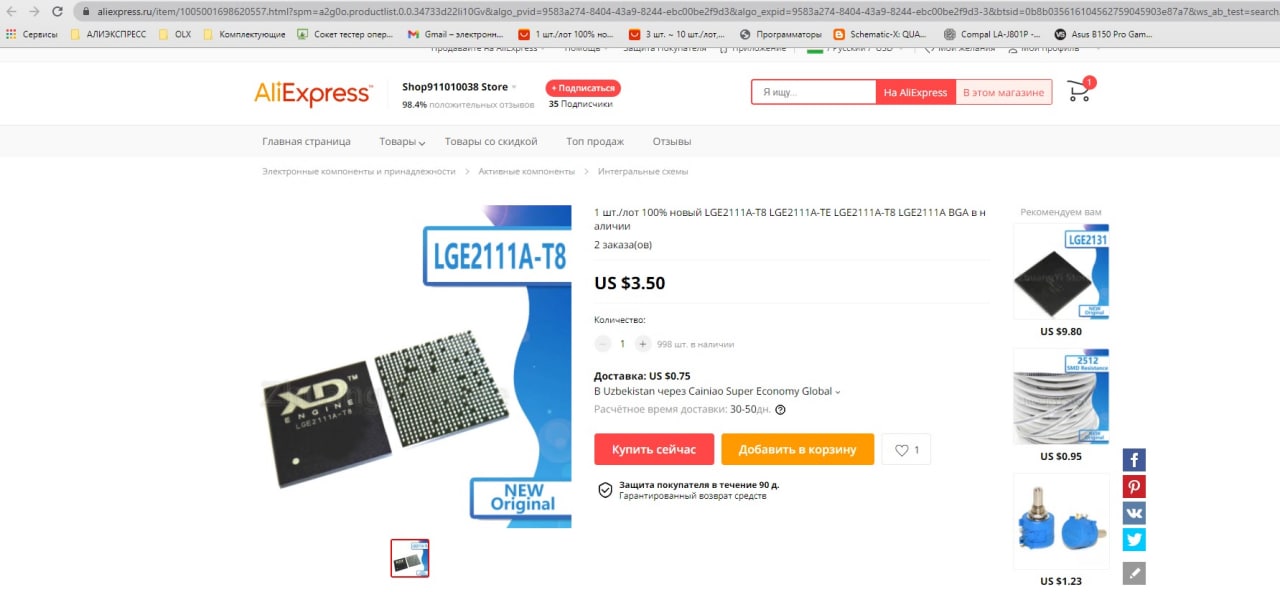Click Добавить в корзину button
Screen dimensions: 1280x592
click(797, 449)
